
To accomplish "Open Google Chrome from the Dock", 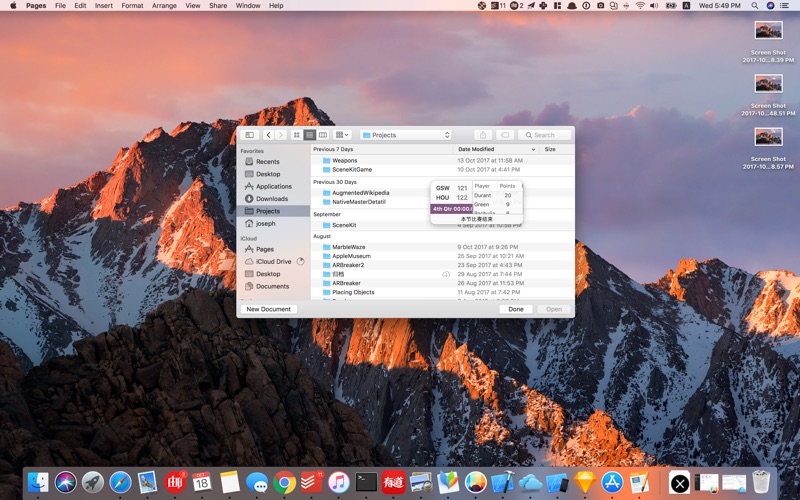I will point(284,482).
